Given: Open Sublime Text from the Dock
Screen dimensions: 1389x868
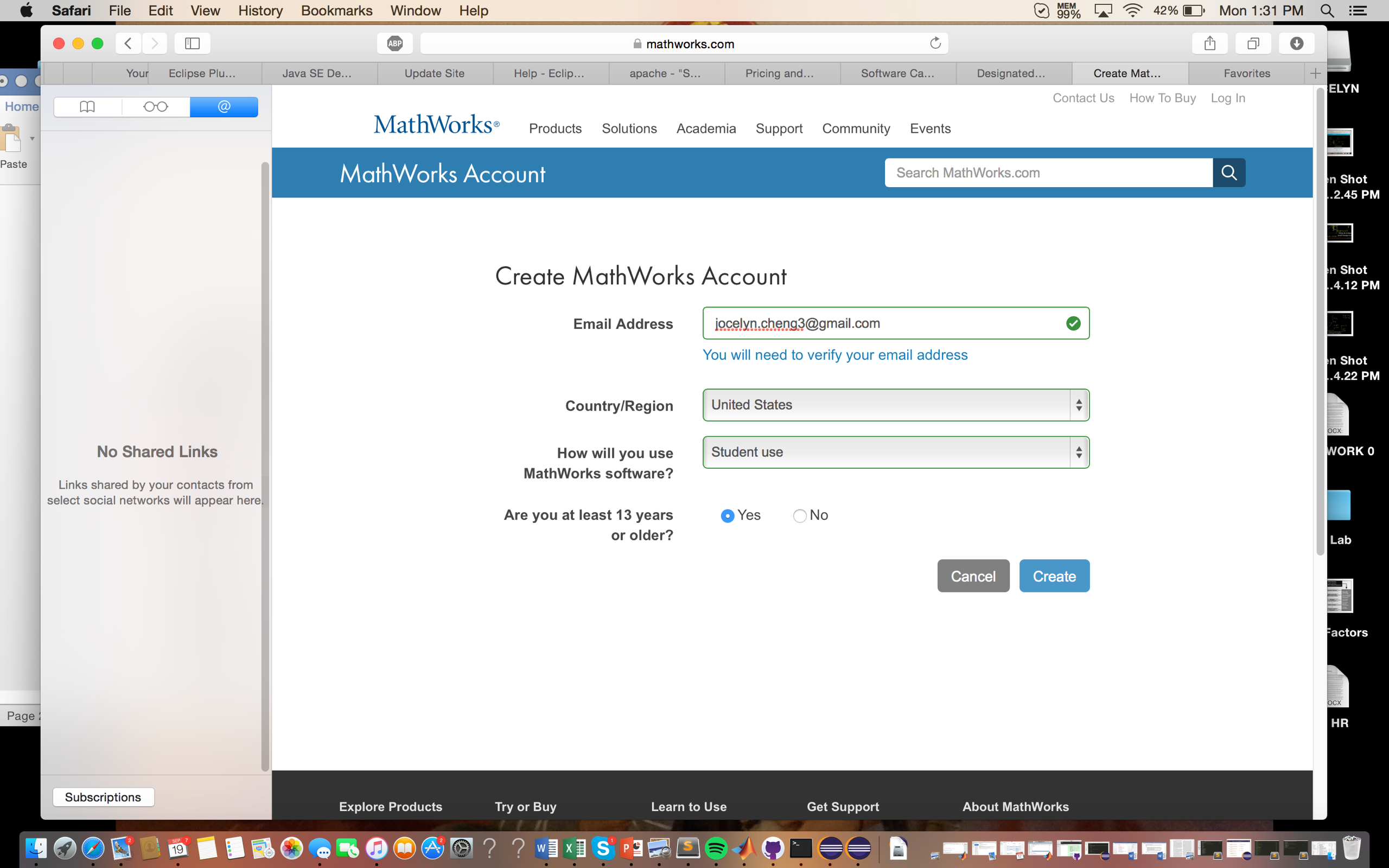Looking at the screenshot, I should tap(688, 848).
